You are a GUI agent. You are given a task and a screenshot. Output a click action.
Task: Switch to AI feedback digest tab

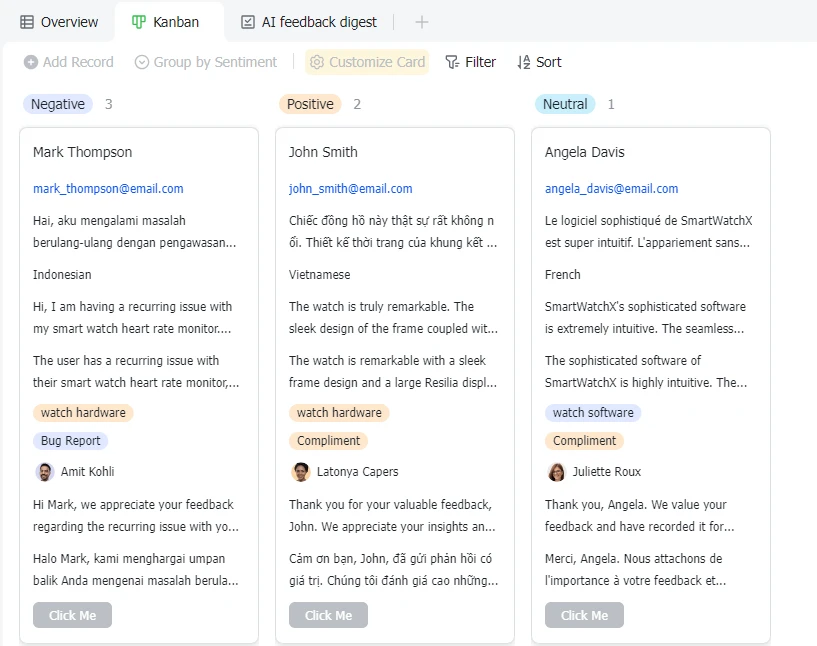click(x=309, y=22)
